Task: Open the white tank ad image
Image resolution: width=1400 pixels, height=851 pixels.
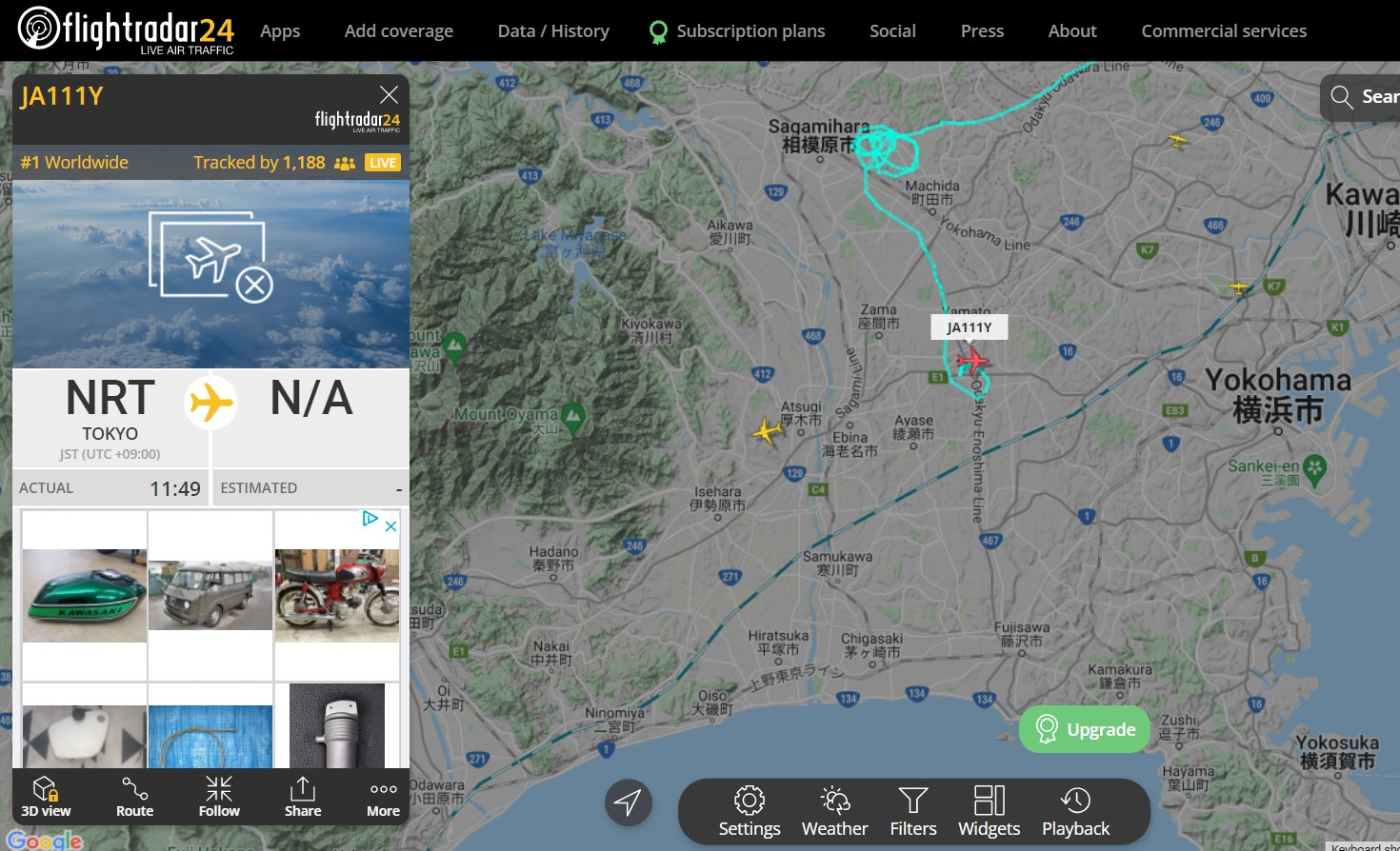Action: [x=85, y=737]
